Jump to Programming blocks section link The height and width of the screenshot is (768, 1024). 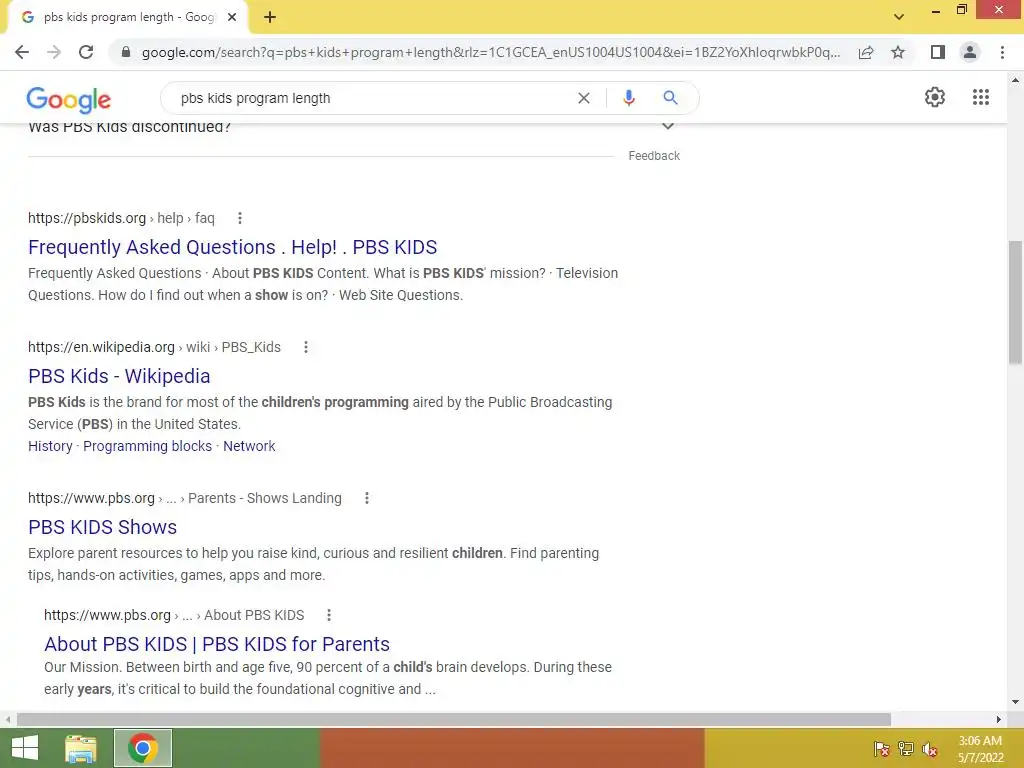coord(148,446)
